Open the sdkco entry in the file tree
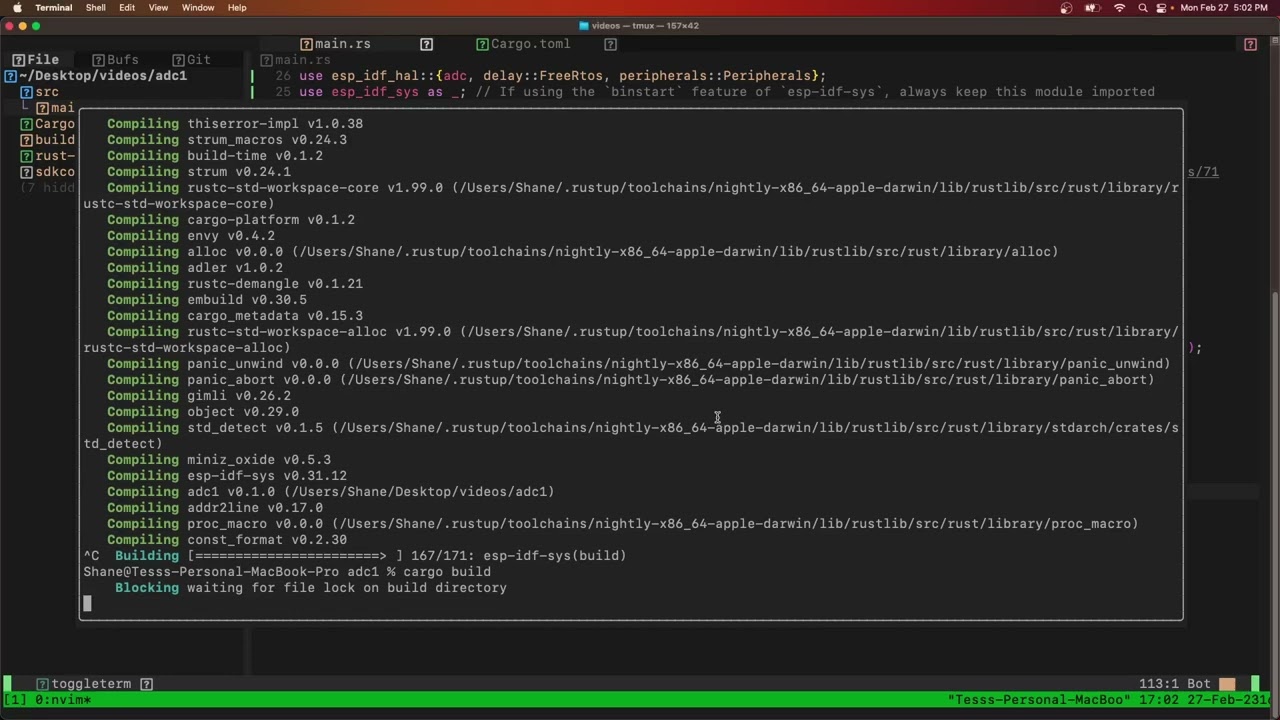Viewport: 1280px width, 720px height. [48, 172]
